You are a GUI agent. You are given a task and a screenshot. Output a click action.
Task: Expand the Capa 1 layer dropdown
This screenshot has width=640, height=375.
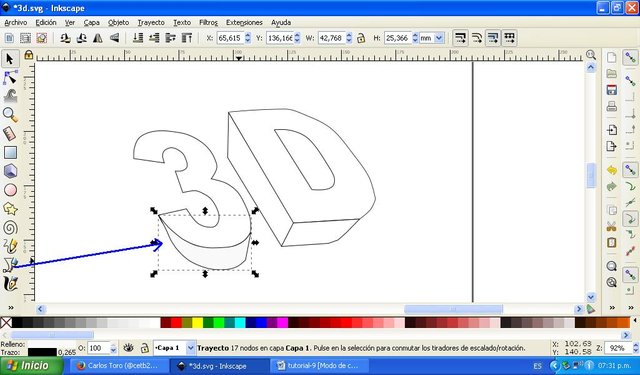click(x=190, y=348)
